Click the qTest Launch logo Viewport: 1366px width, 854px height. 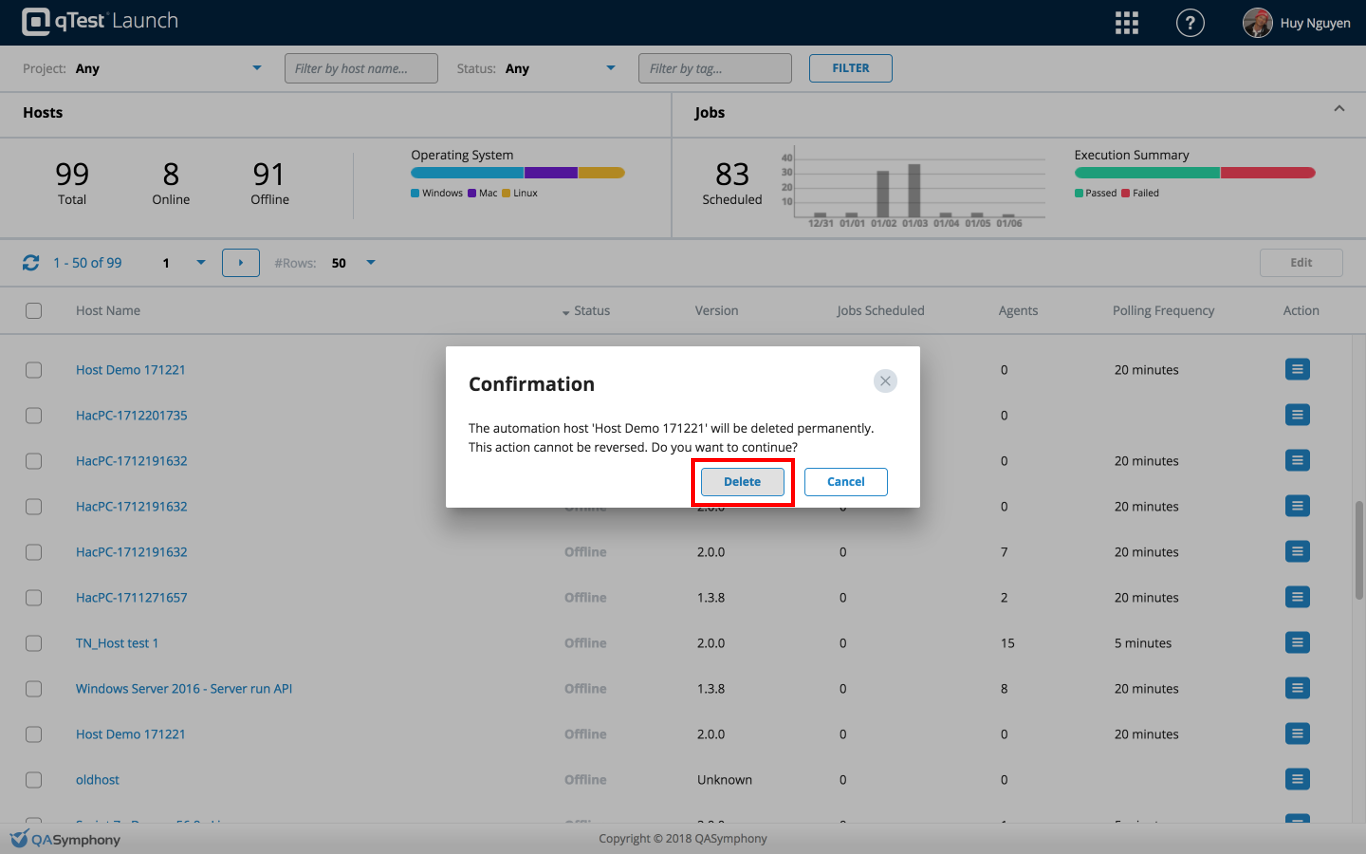(100, 21)
